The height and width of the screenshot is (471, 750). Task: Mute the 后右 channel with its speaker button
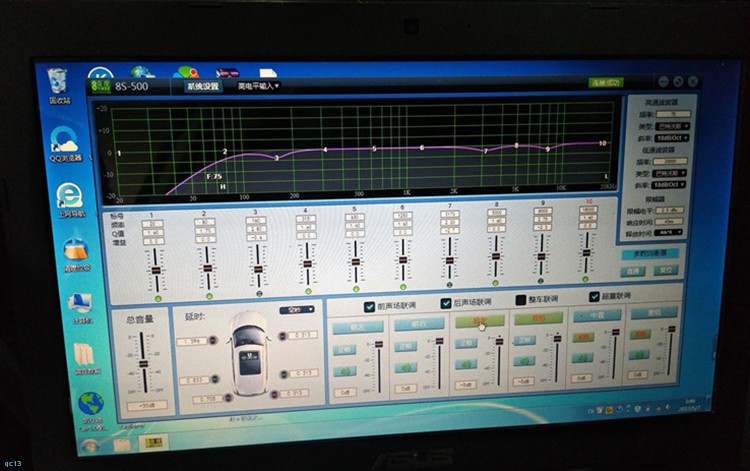coord(524,361)
